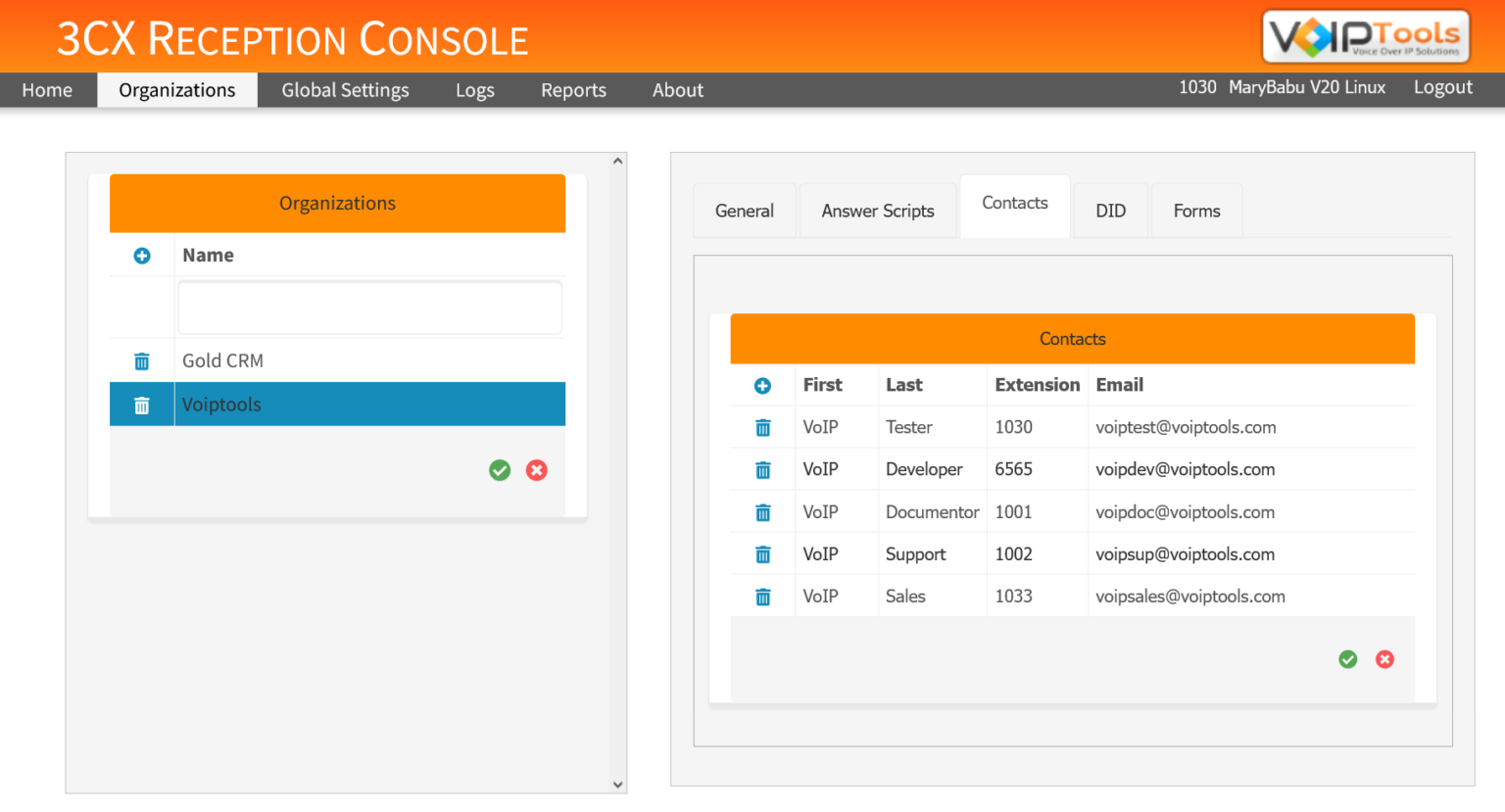Navigate to the Reports section

pos(573,90)
